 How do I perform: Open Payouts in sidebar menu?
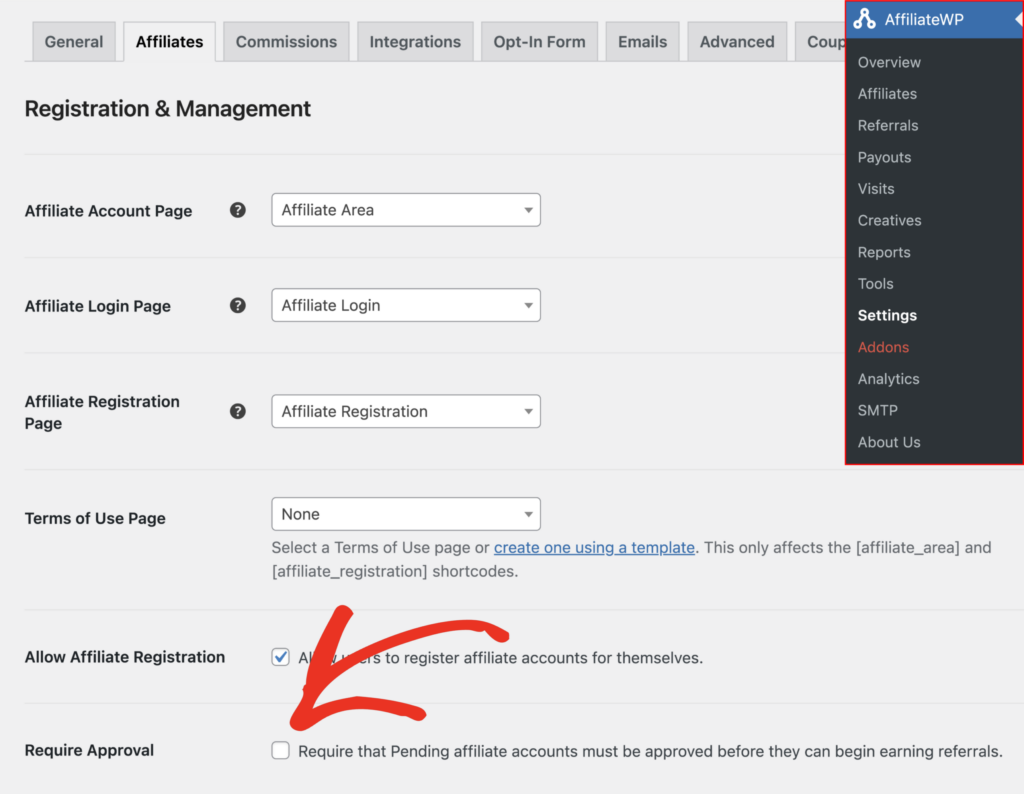tap(884, 157)
